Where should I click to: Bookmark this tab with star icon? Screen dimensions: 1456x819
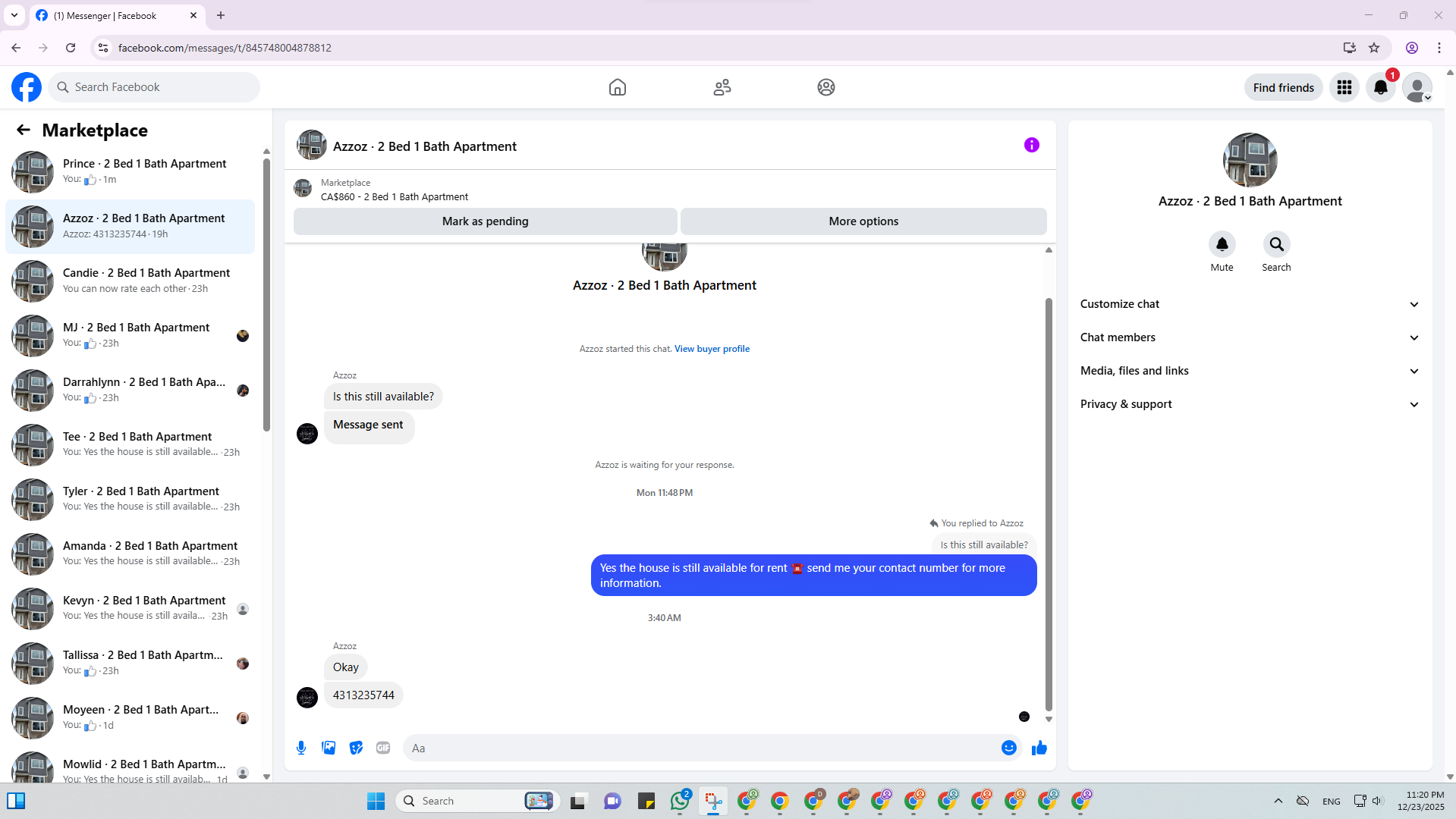click(1374, 48)
